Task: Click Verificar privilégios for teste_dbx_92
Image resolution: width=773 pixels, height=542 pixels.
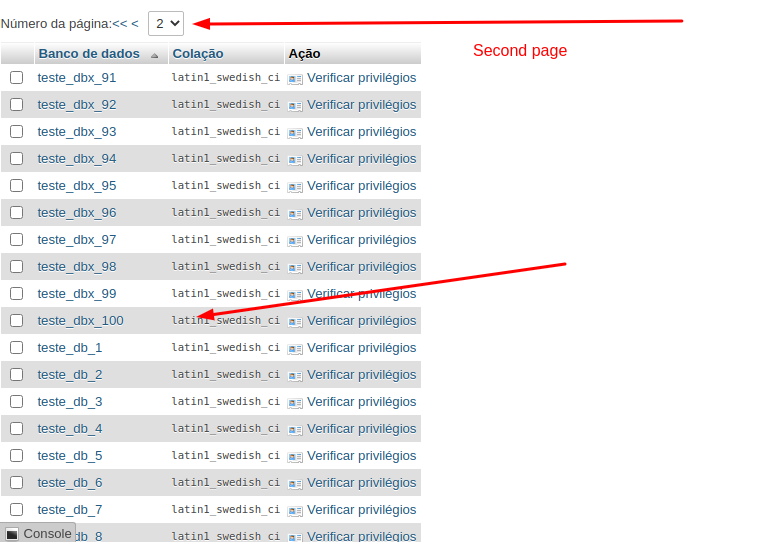Action: 361,105
